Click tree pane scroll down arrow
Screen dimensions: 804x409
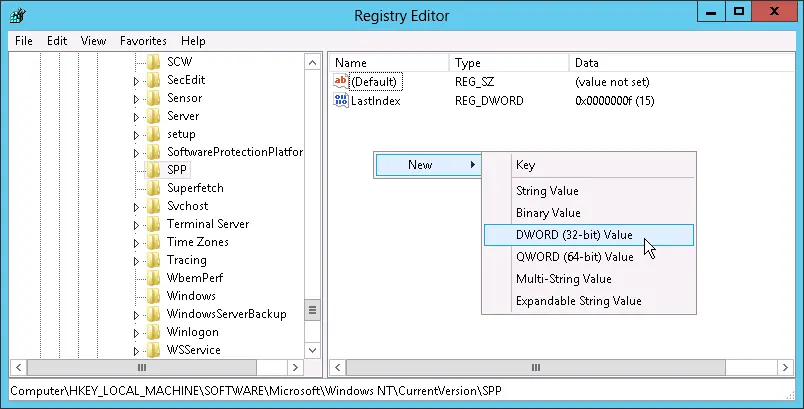coord(312,351)
